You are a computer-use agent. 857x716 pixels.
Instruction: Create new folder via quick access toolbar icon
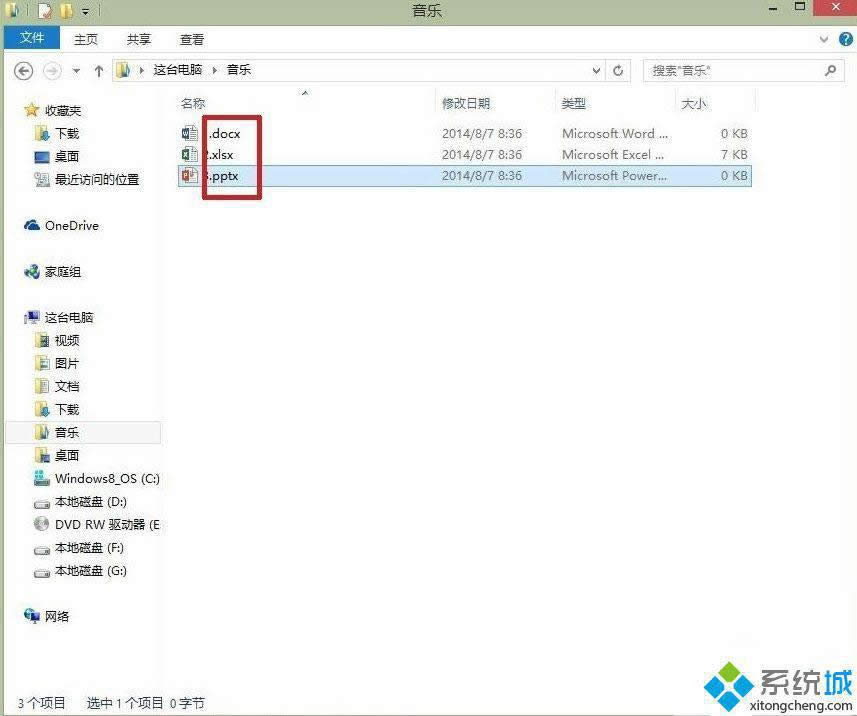(x=66, y=9)
